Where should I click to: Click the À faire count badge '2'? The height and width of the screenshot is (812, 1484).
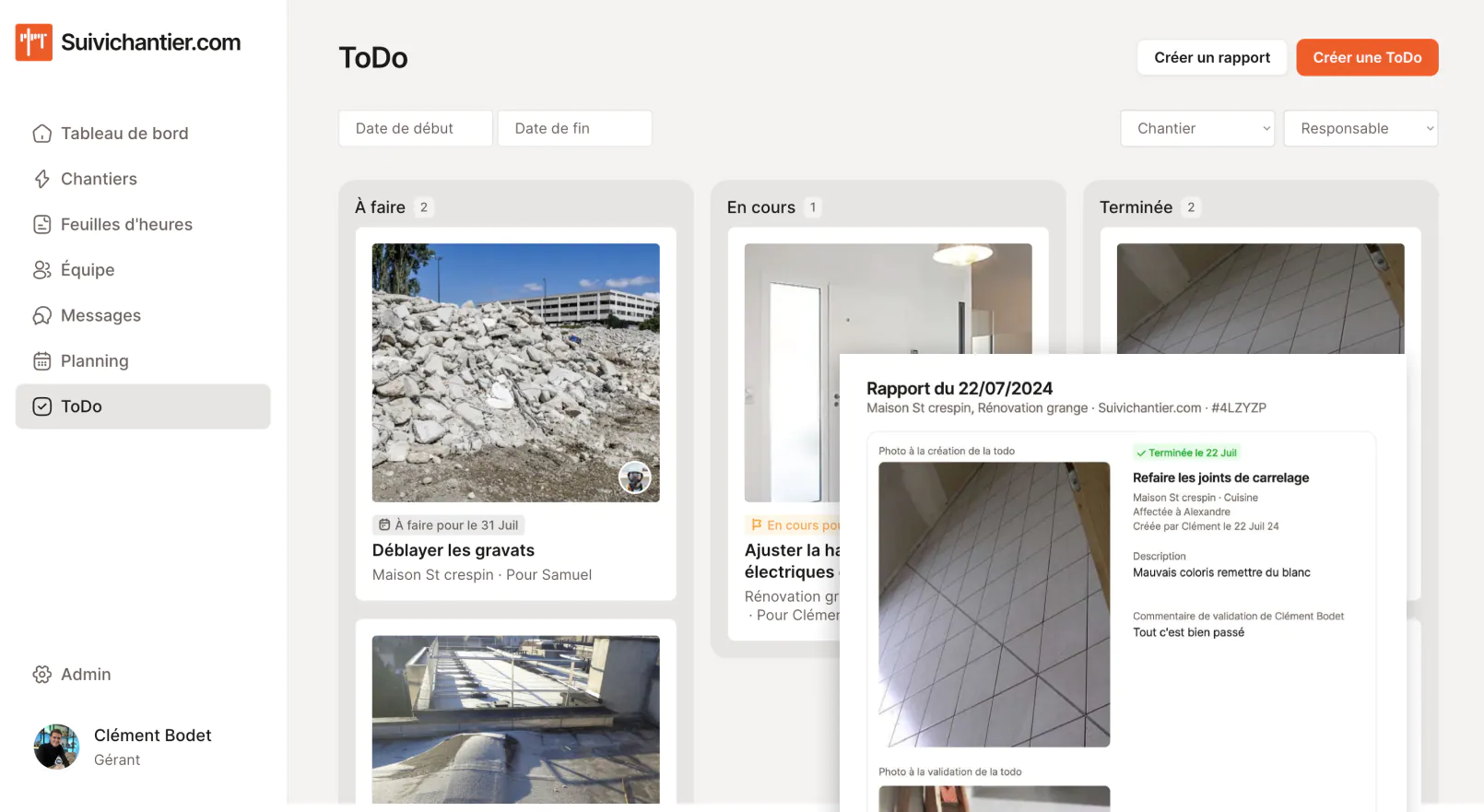424,207
